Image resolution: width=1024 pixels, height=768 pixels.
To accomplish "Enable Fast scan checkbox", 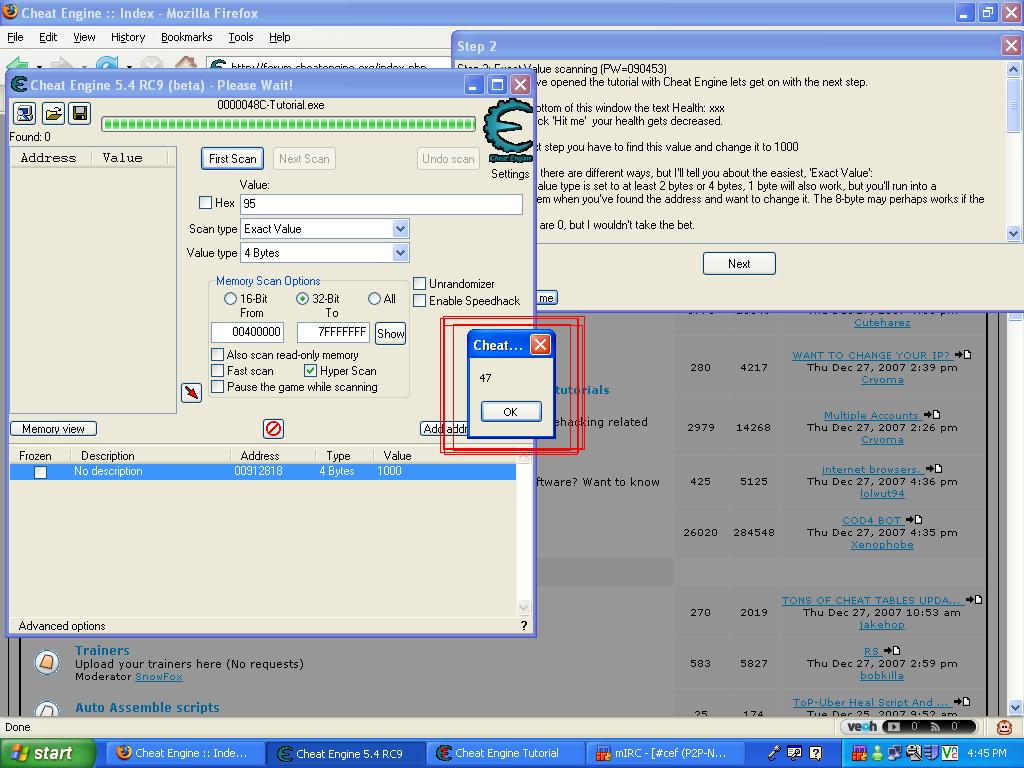I will coord(217,370).
